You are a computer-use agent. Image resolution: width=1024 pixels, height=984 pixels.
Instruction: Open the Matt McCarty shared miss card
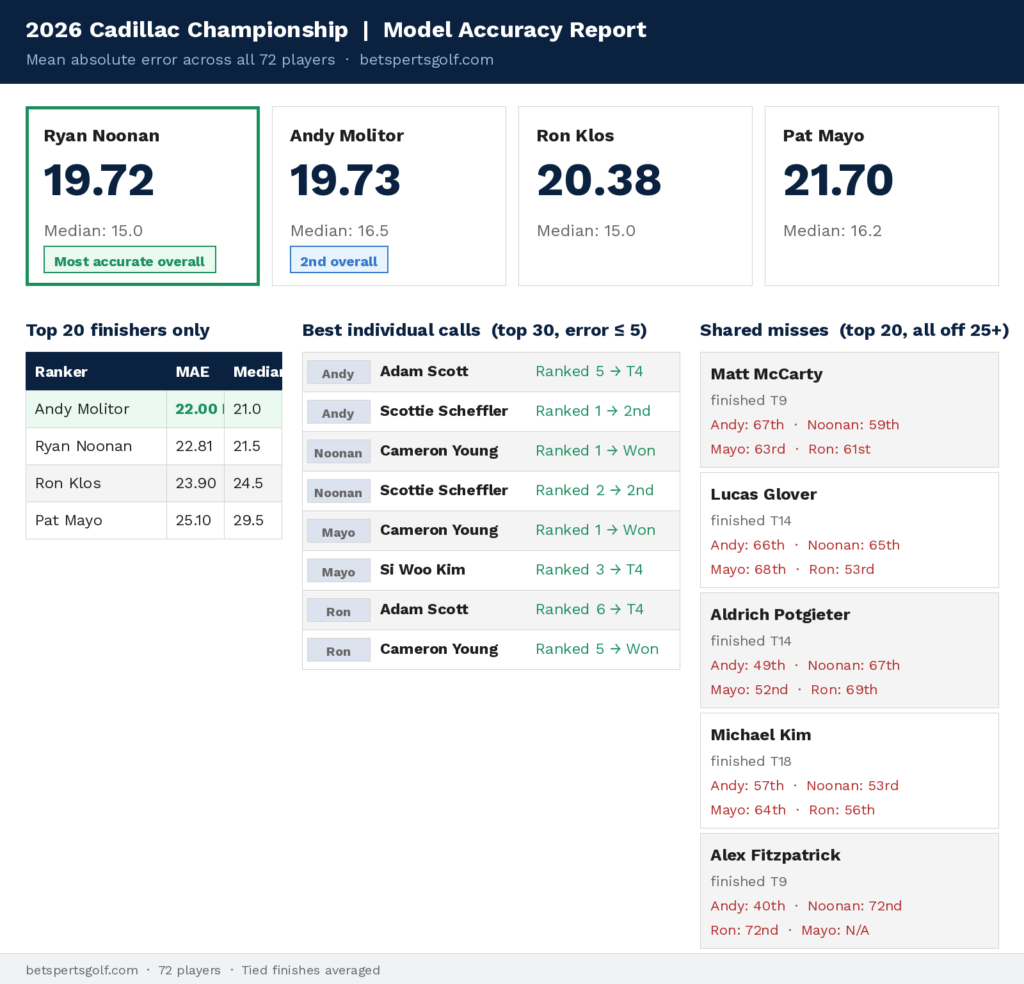click(x=849, y=409)
